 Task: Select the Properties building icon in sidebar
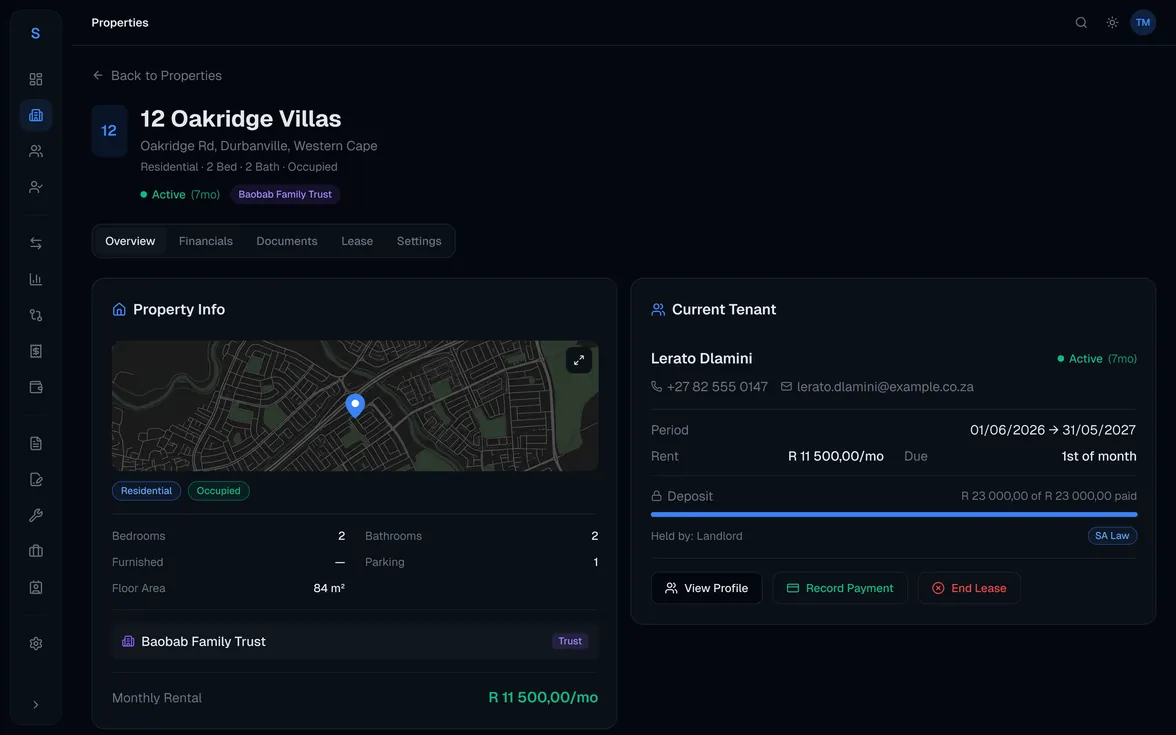pyautogui.click(x=35, y=115)
